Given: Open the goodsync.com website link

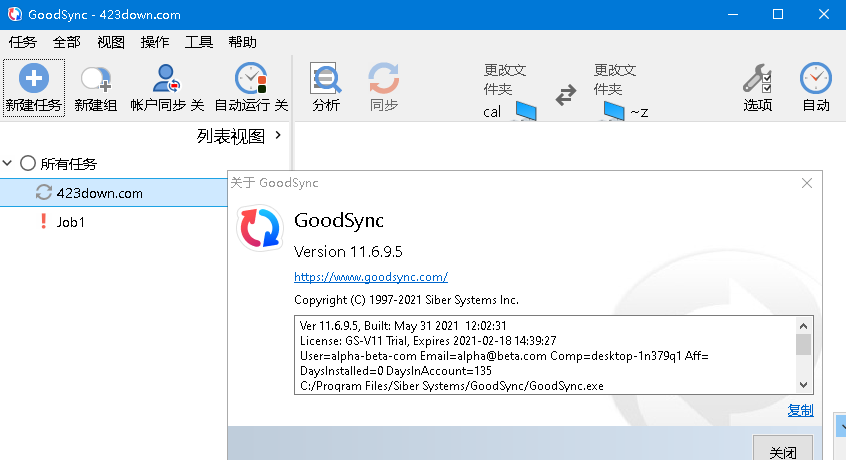Looking at the screenshot, I should click(x=371, y=277).
